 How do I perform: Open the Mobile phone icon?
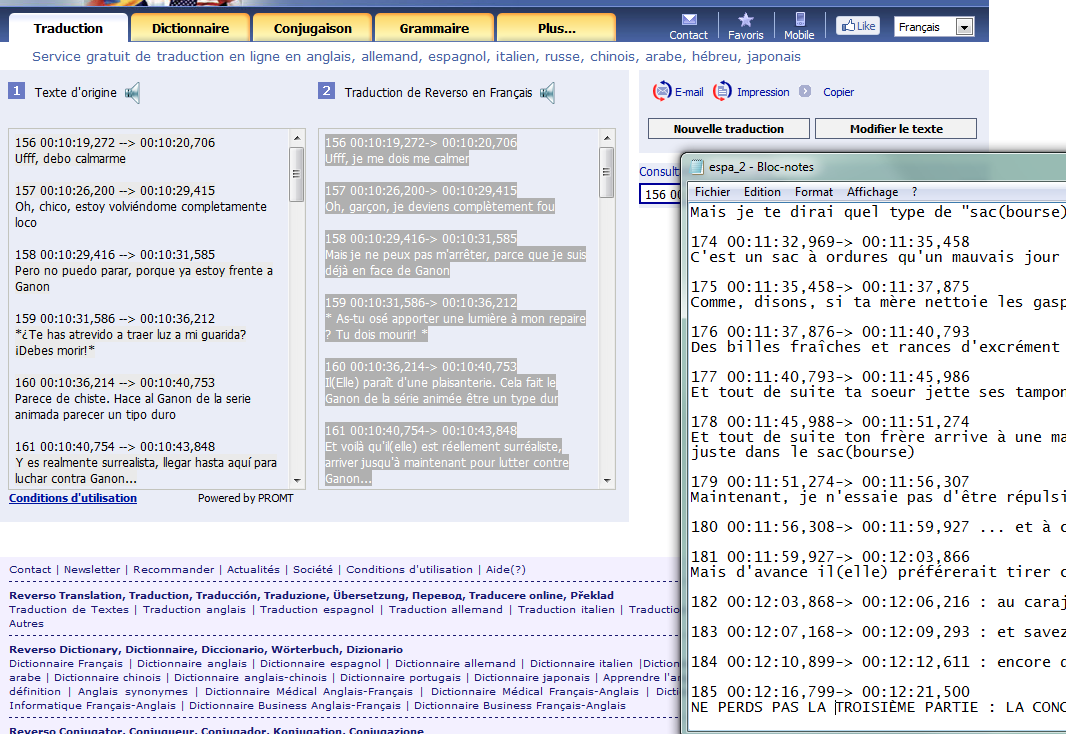point(800,19)
